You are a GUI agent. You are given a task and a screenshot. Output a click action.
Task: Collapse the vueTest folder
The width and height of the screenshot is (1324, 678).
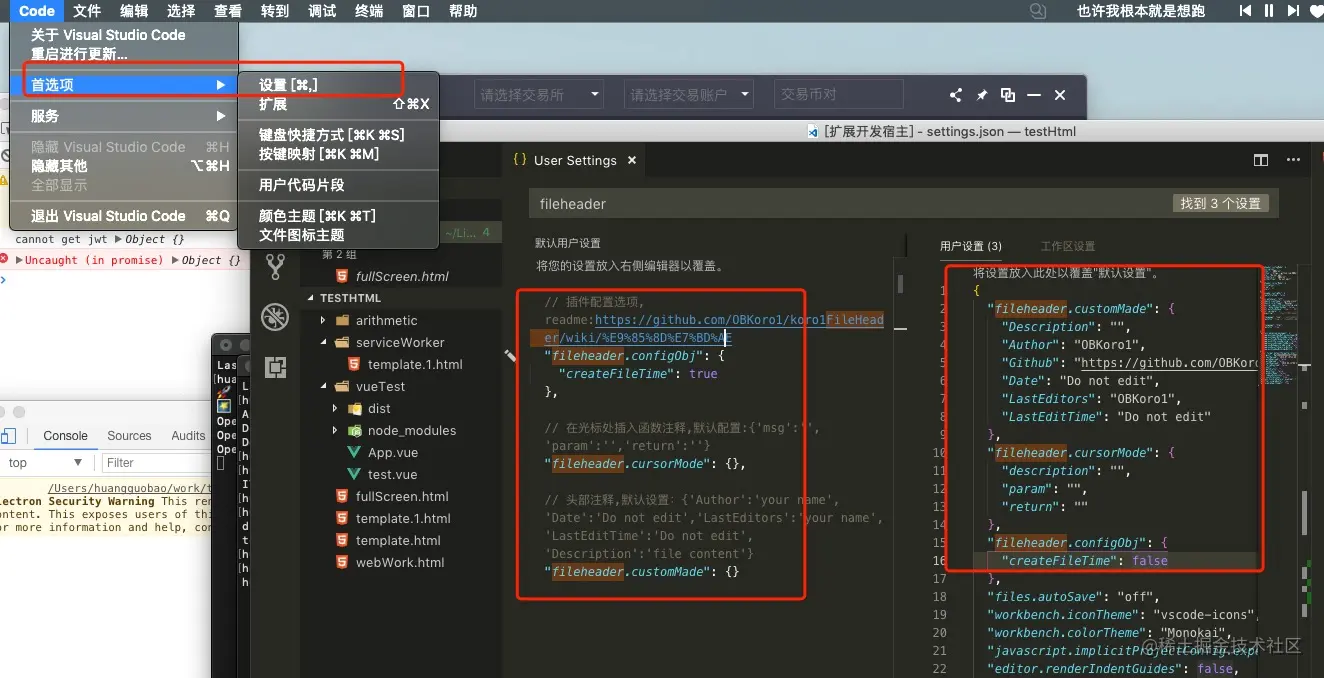click(323, 387)
